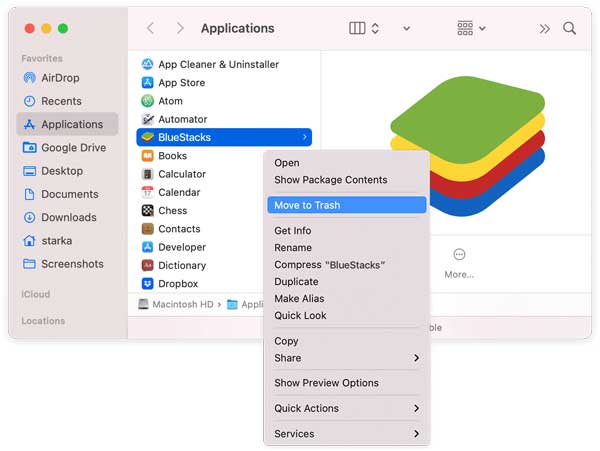Choose Move to Trash
The image size is (600, 451).
pos(347,205)
